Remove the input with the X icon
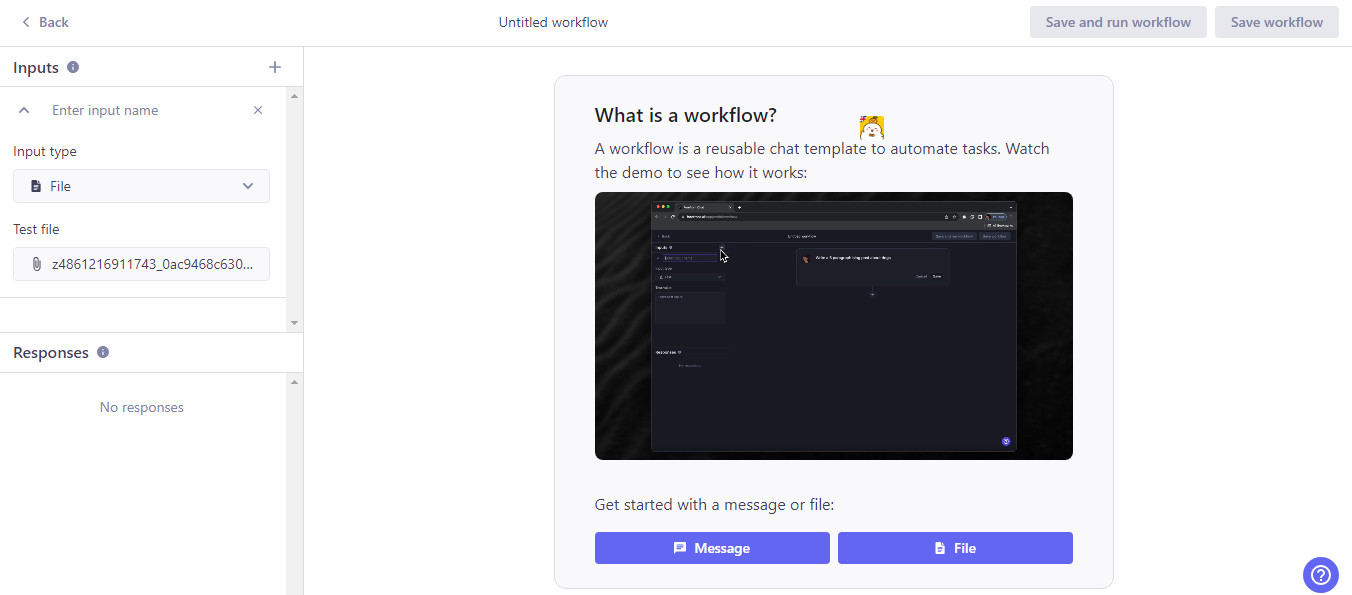 click(x=258, y=110)
